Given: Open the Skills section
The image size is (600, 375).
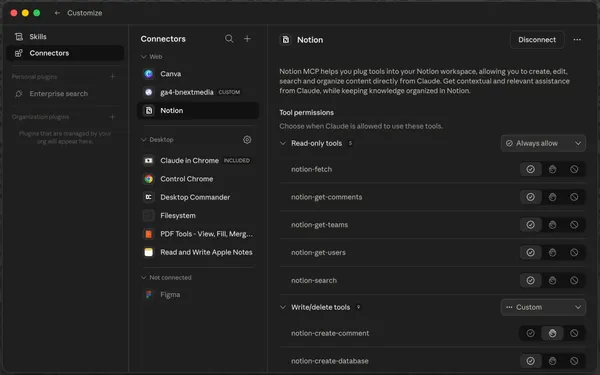Looking at the screenshot, I should coord(65,37).
